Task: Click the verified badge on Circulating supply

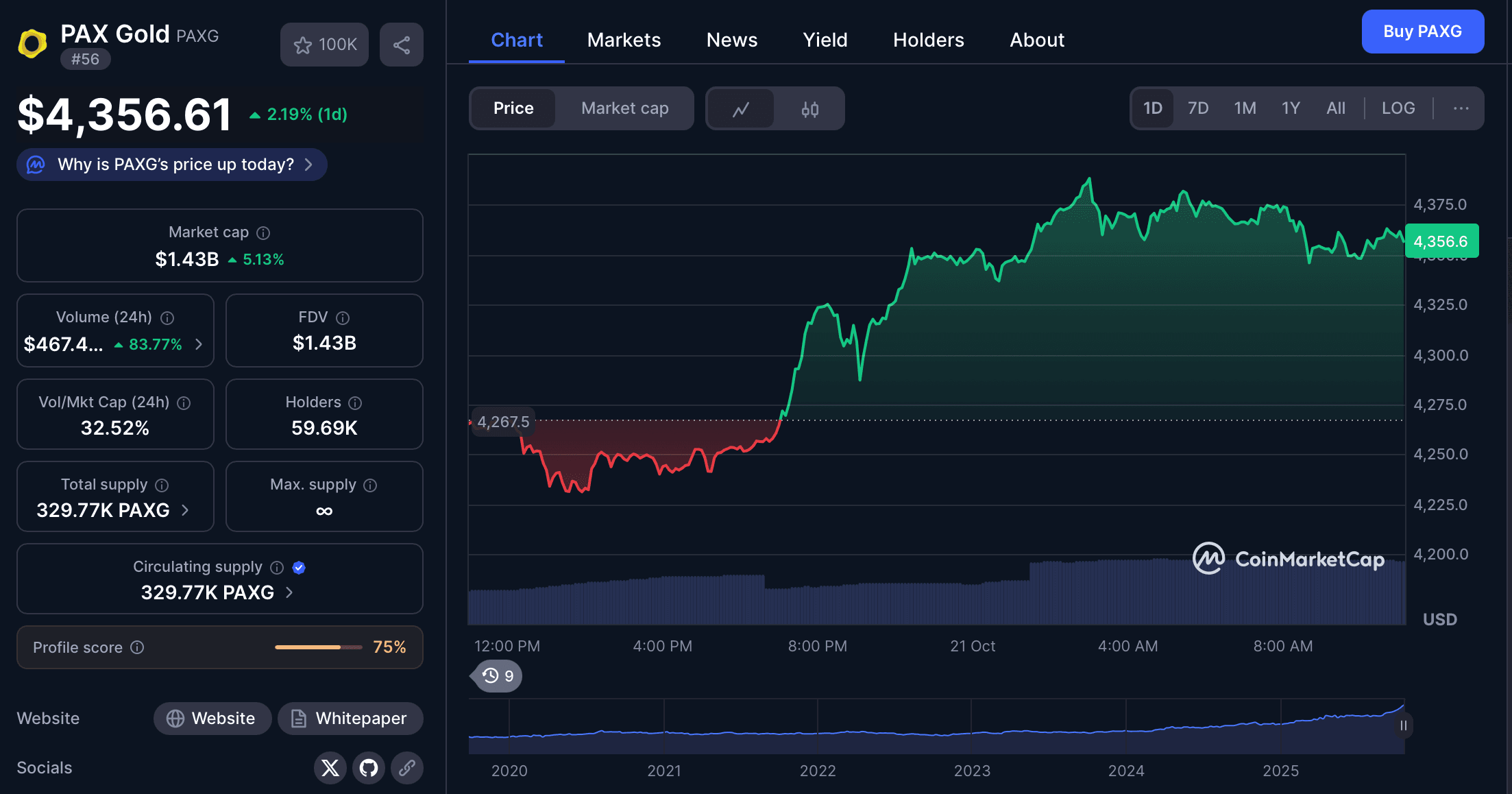Action: tap(299, 567)
